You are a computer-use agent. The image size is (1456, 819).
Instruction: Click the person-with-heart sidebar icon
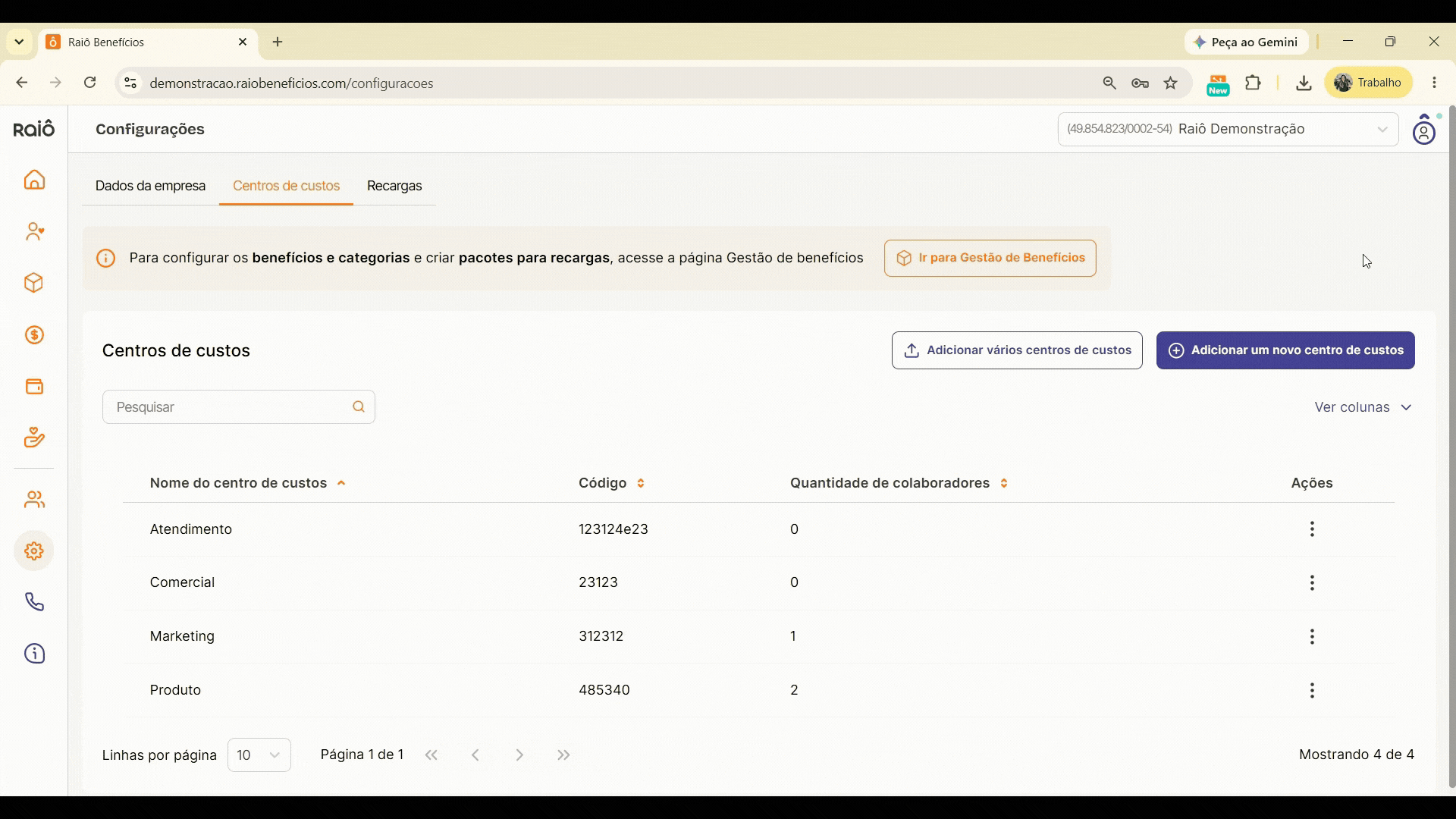[34, 231]
